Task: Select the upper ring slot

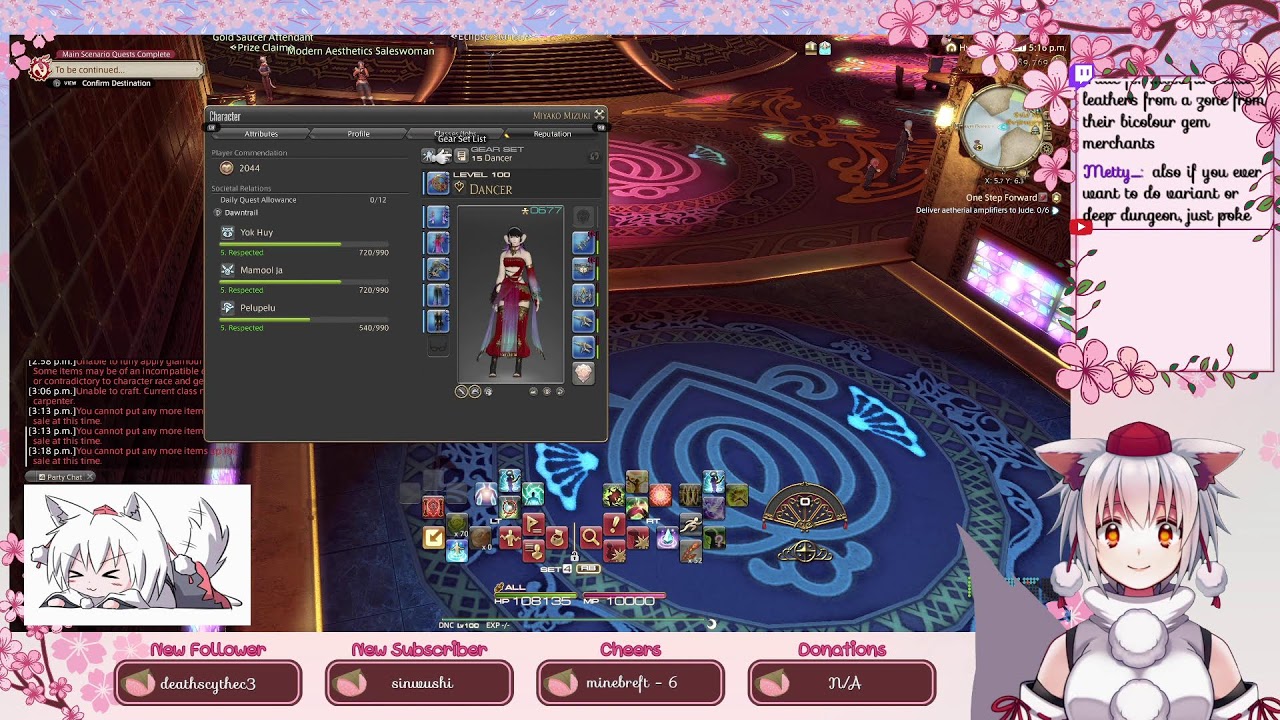Action: pos(583,321)
